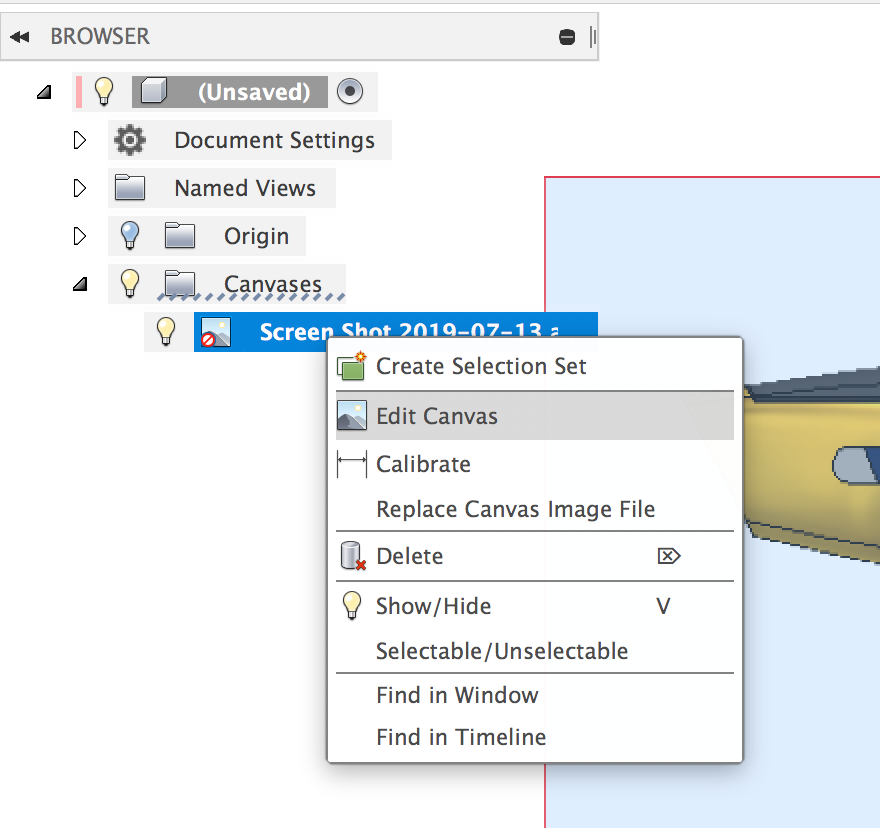Click the Canvases folder icon
880x828 pixels.
coord(180,283)
